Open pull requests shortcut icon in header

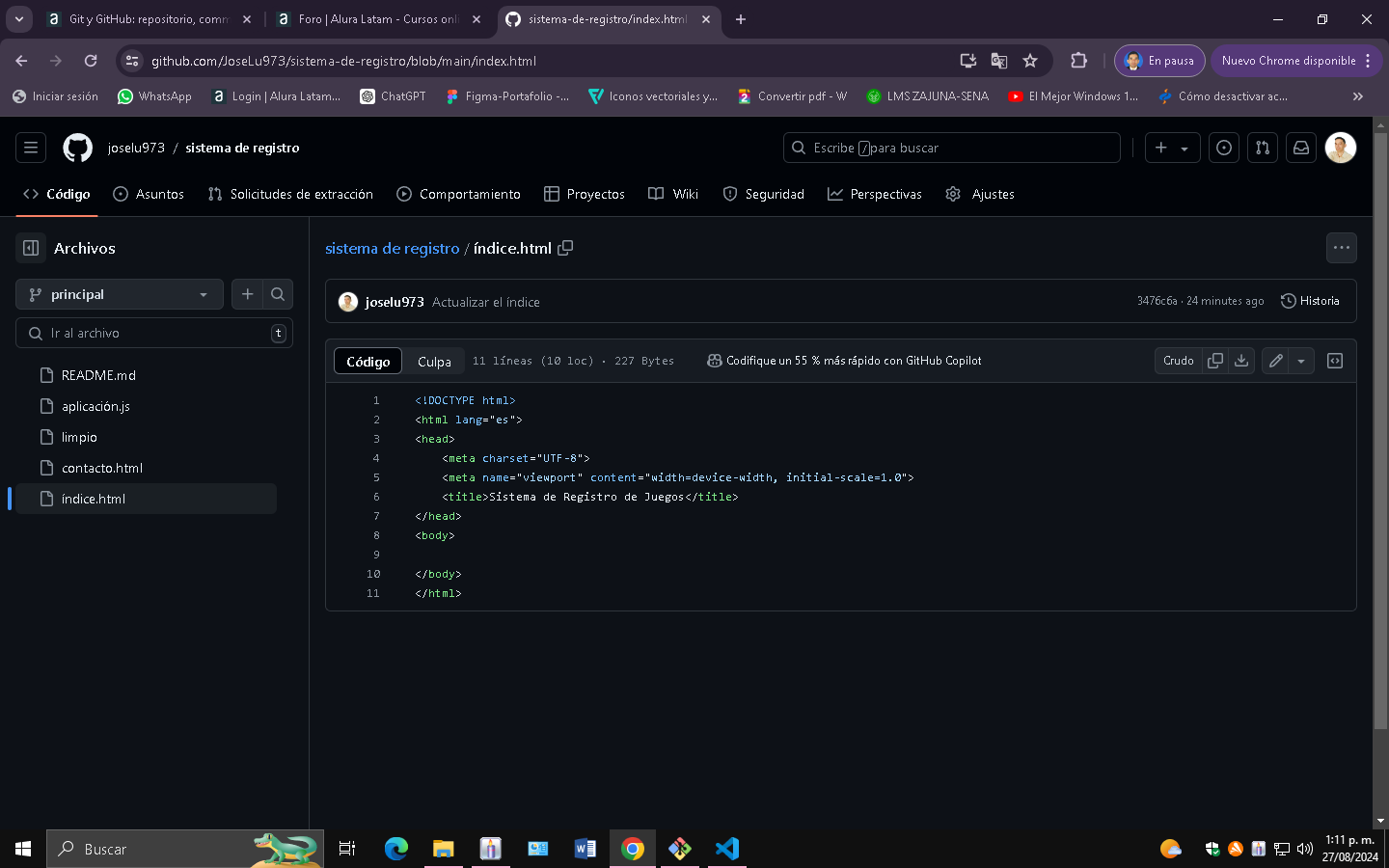pos(1263,148)
